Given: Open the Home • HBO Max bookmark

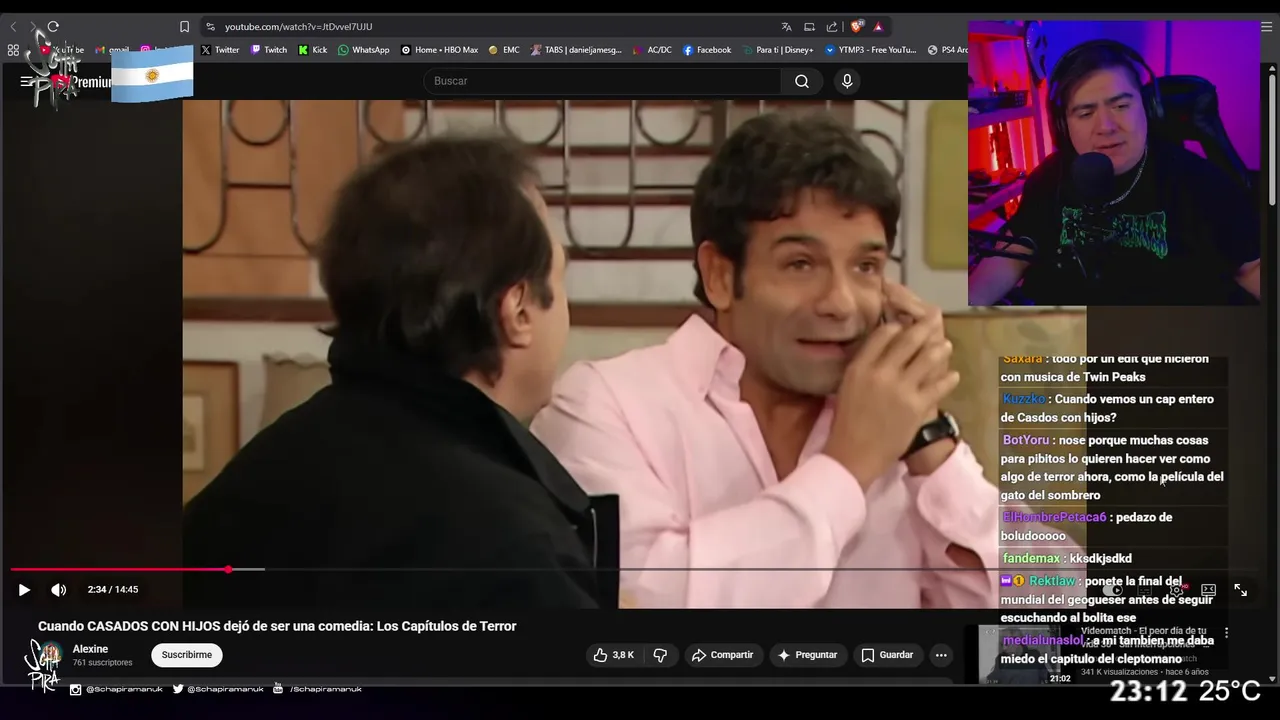Looking at the screenshot, I should [439, 50].
